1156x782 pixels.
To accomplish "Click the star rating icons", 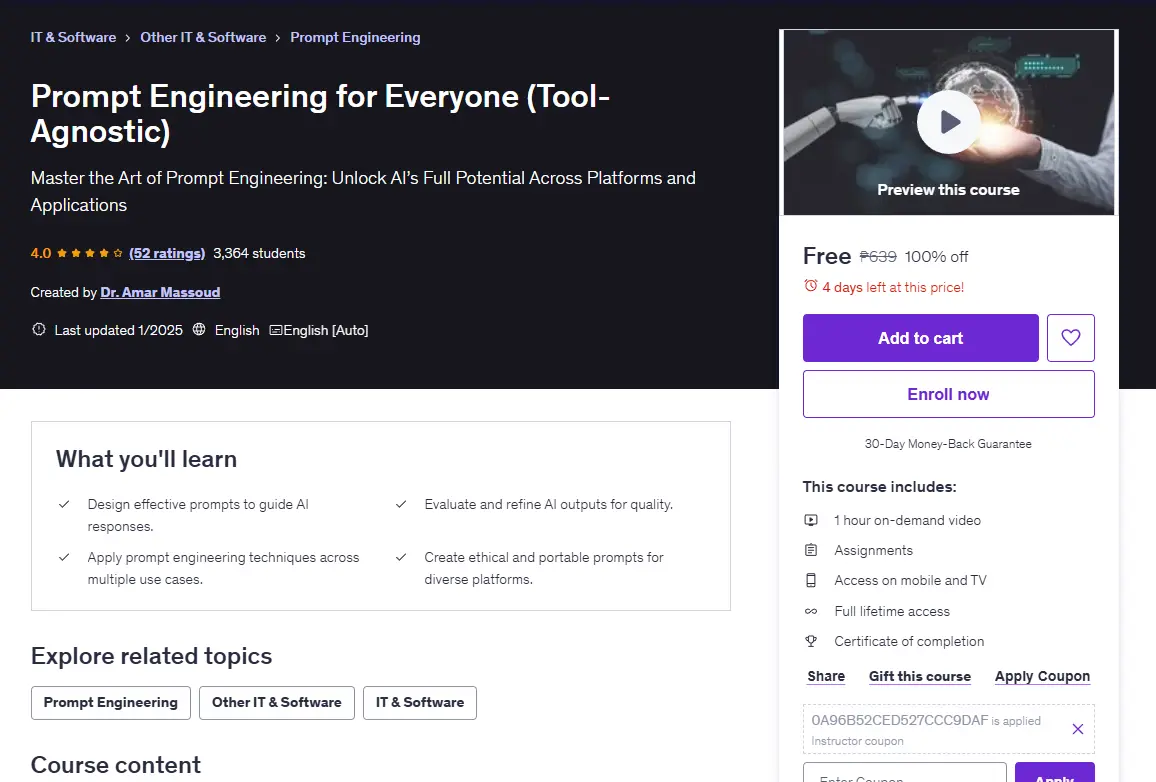I will 90,254.
